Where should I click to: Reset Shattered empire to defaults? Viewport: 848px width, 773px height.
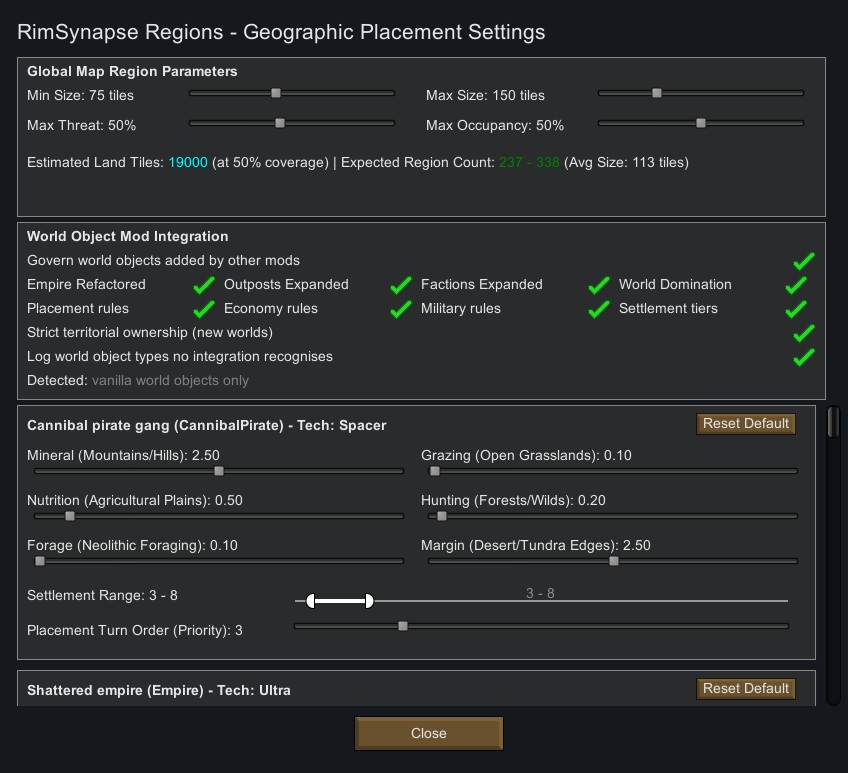[x=746, y=689]
